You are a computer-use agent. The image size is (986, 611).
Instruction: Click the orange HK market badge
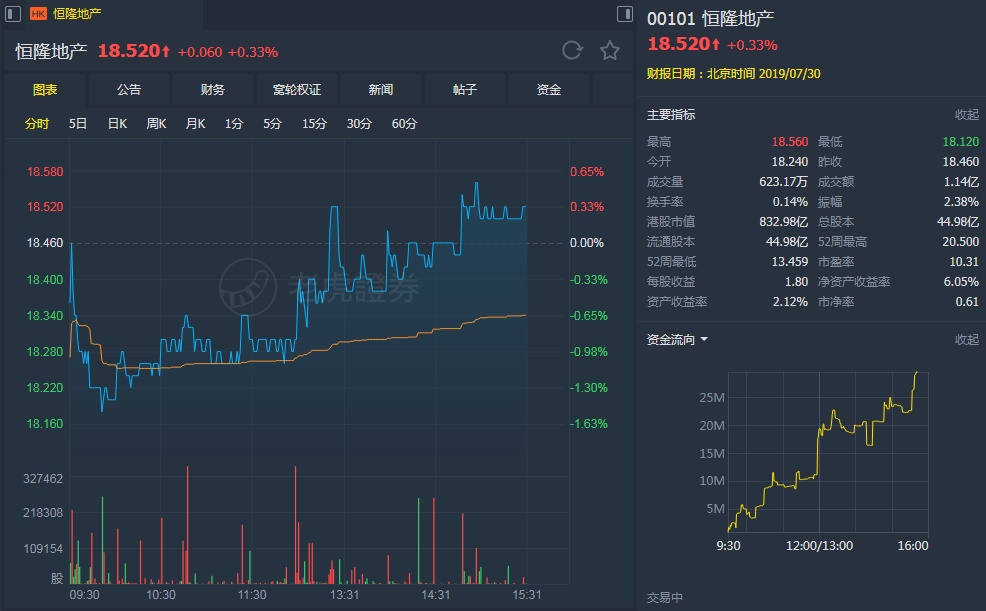[38, 13]
